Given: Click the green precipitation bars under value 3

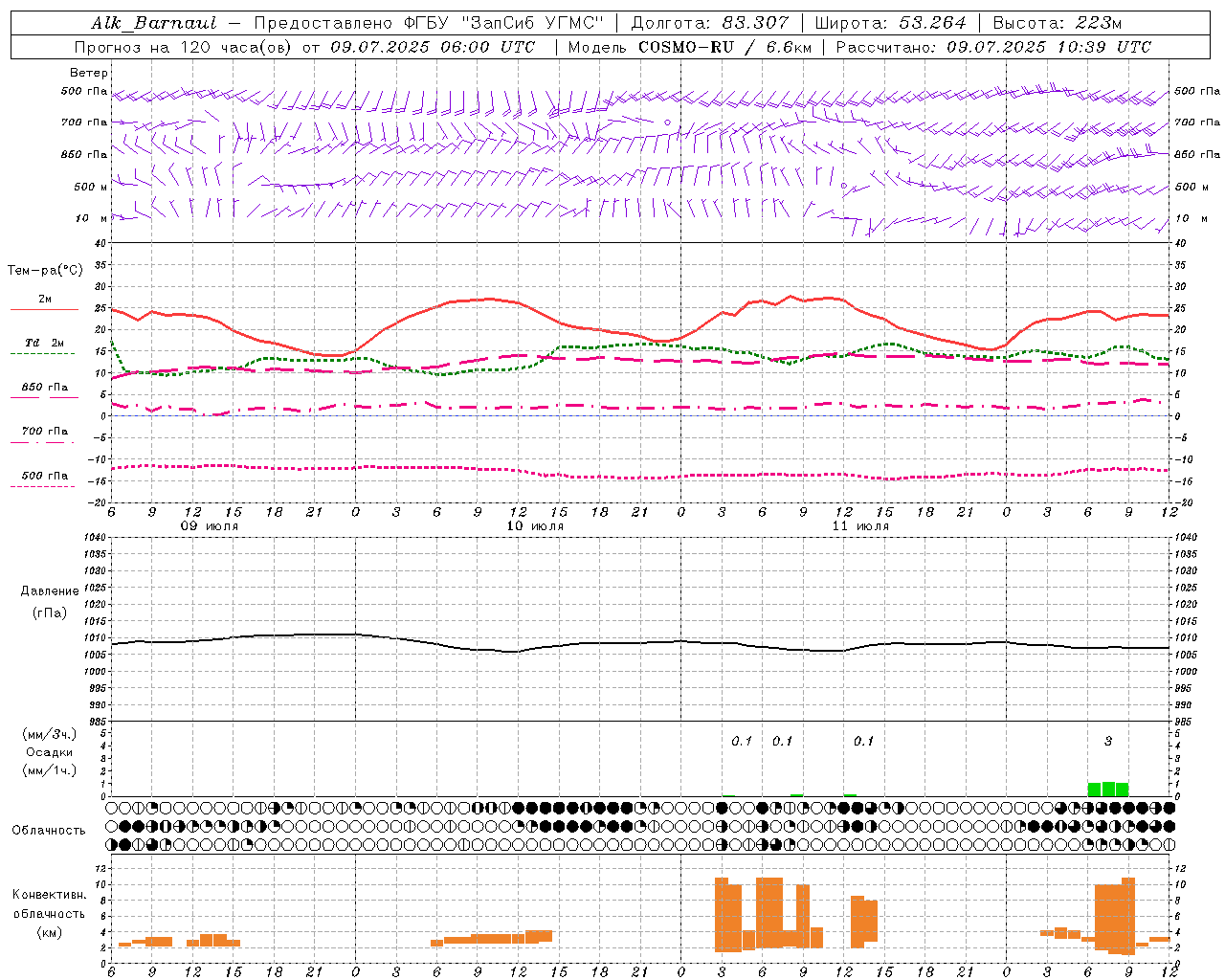Looking at the screenshot, I should tap(1108, 790).
